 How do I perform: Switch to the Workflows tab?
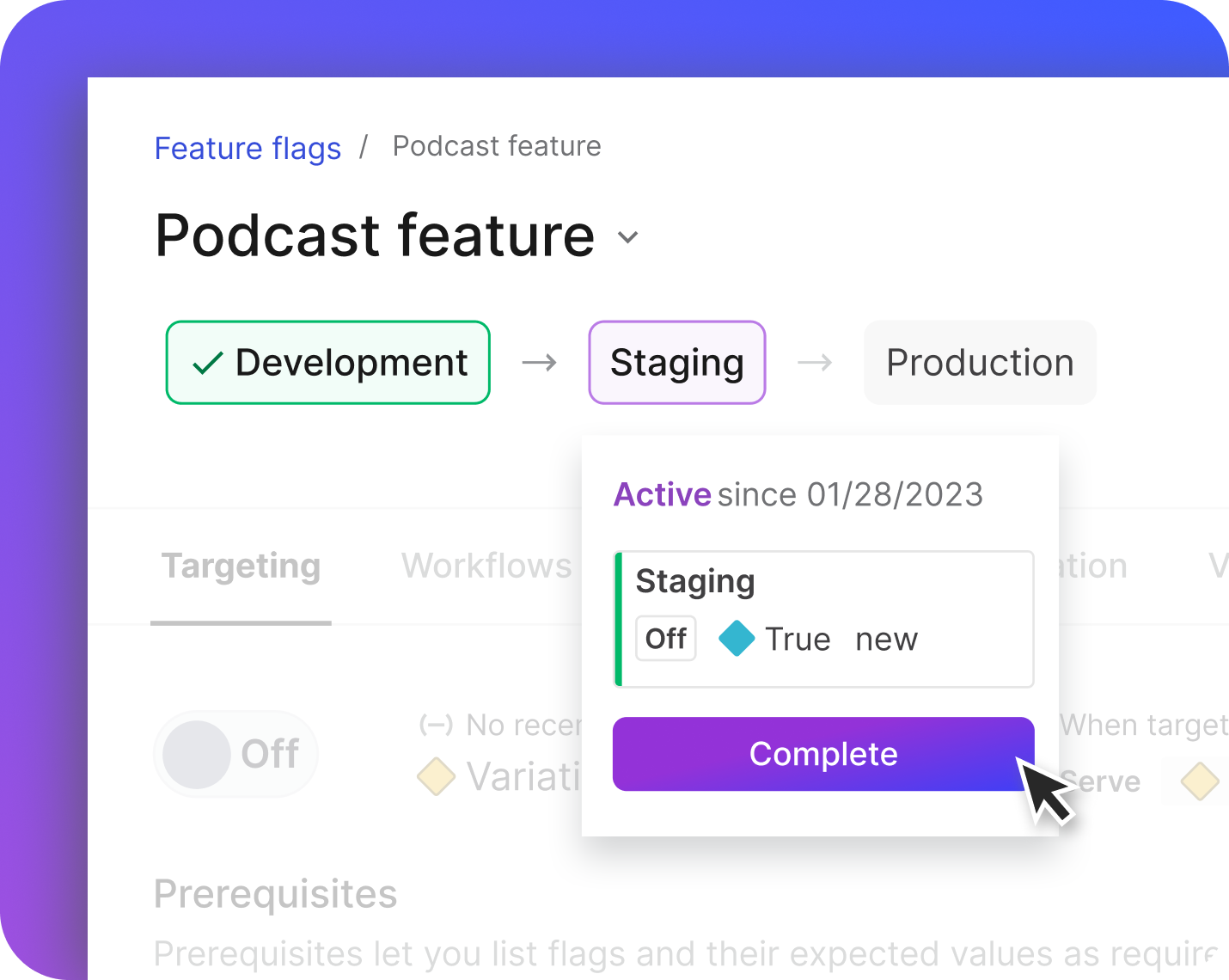pos(486,567)
